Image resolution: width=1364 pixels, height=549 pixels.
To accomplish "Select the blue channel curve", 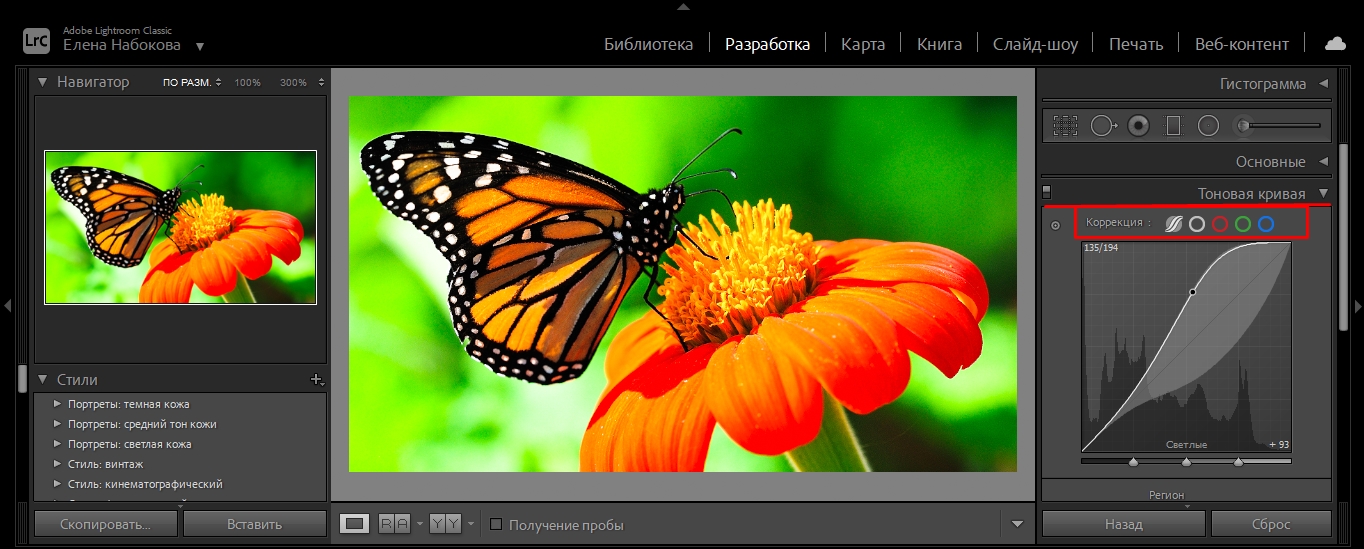I will pyautogui.click(x=1266, y=224).
